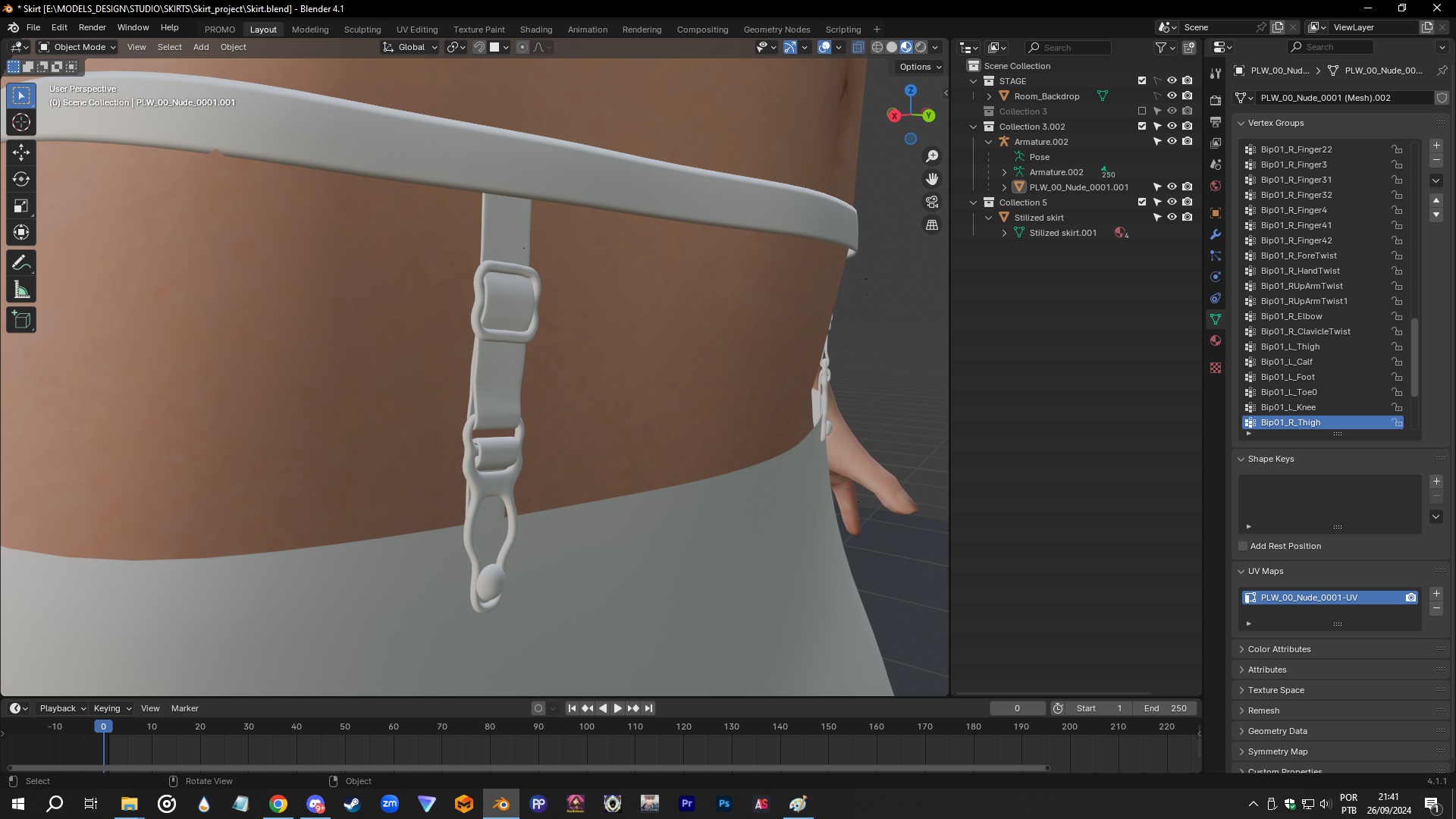The width and height of the screenshot is (1456, 819).
Task: Select Bip01_L_Thigh vertex group
Action: 1323,347
